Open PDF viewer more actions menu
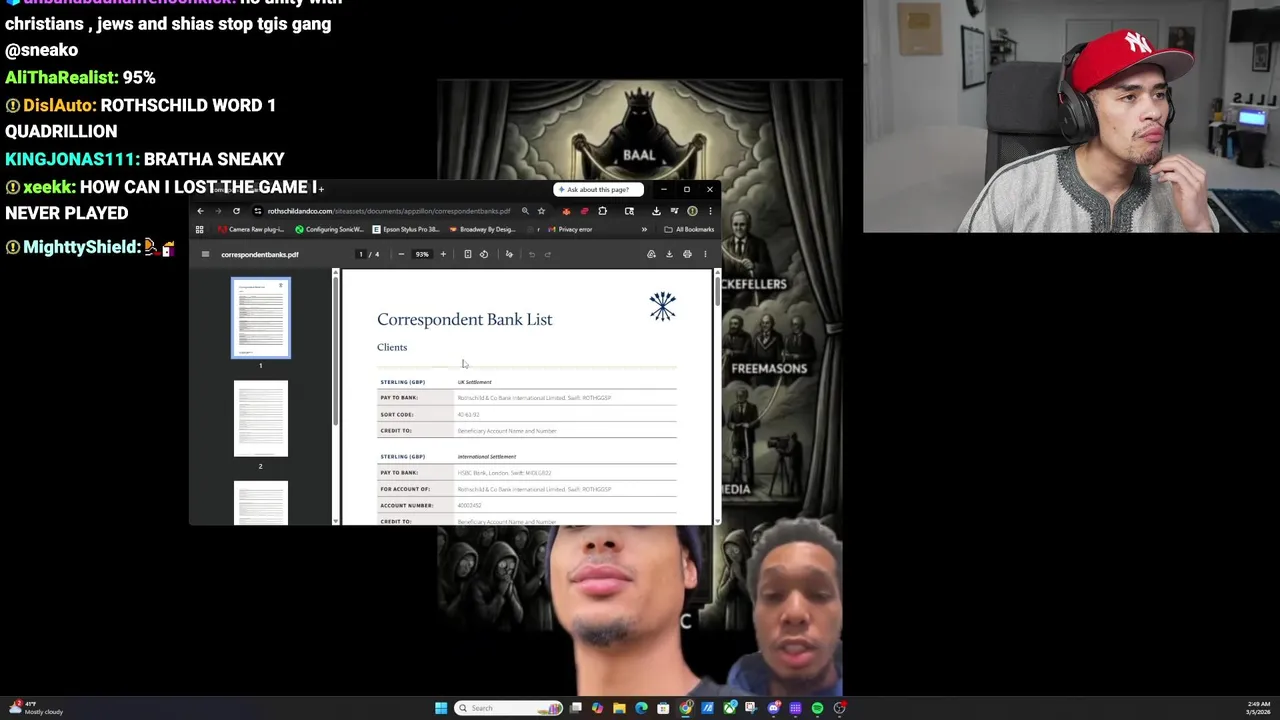This screenshot has width=1280, height=720. [705, 254]
